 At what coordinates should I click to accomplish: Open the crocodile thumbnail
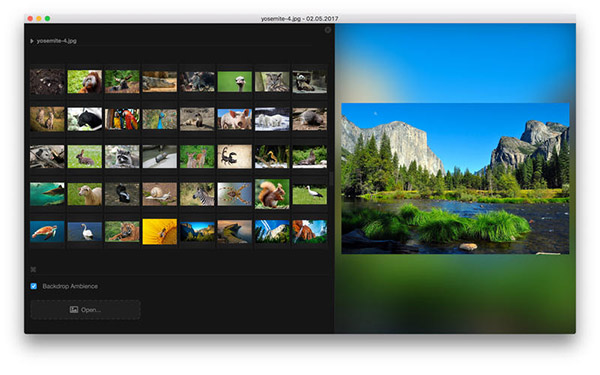pos(160,82)
